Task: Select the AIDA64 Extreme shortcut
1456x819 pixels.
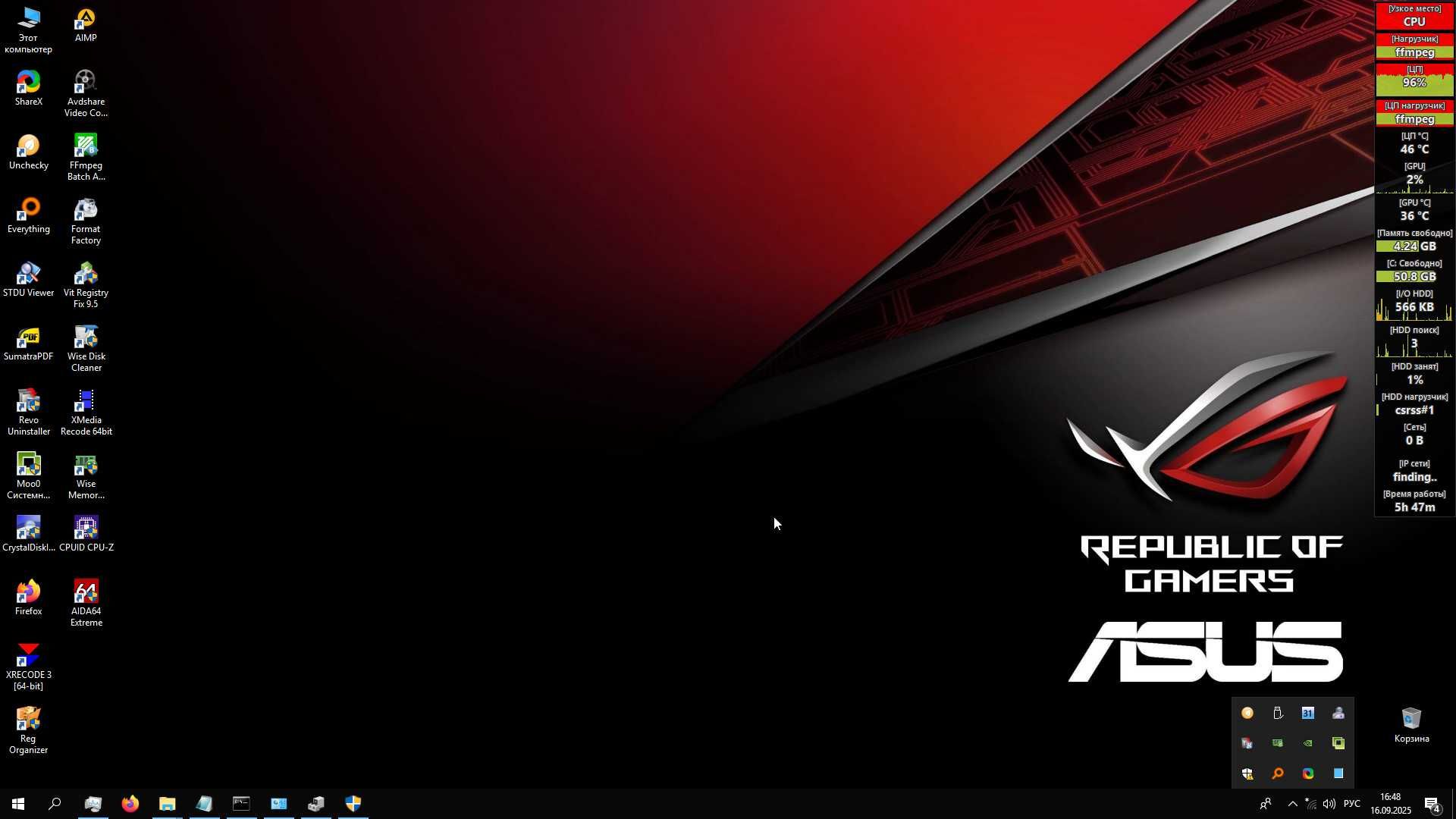Action: pos(86,604)
